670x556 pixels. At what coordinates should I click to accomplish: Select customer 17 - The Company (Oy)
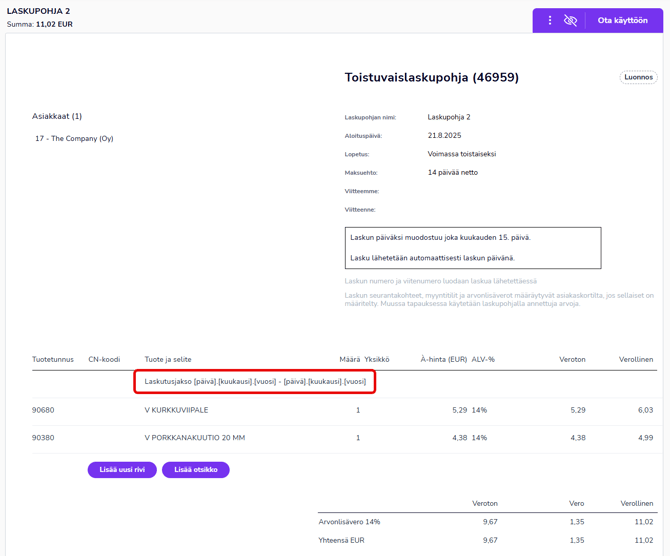pos(74,138)
